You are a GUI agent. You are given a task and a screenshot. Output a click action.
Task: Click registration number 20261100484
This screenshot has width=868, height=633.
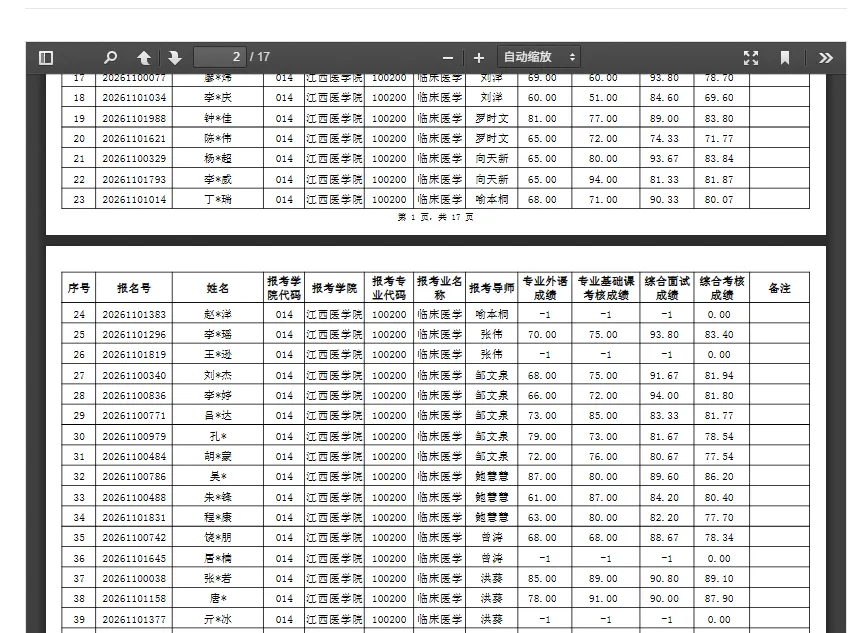(x=134, y=456)
